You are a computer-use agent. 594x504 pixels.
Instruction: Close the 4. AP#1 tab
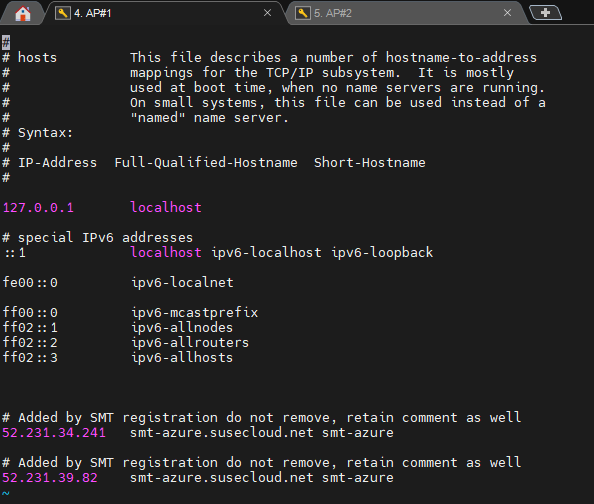(x=267, y=13)
